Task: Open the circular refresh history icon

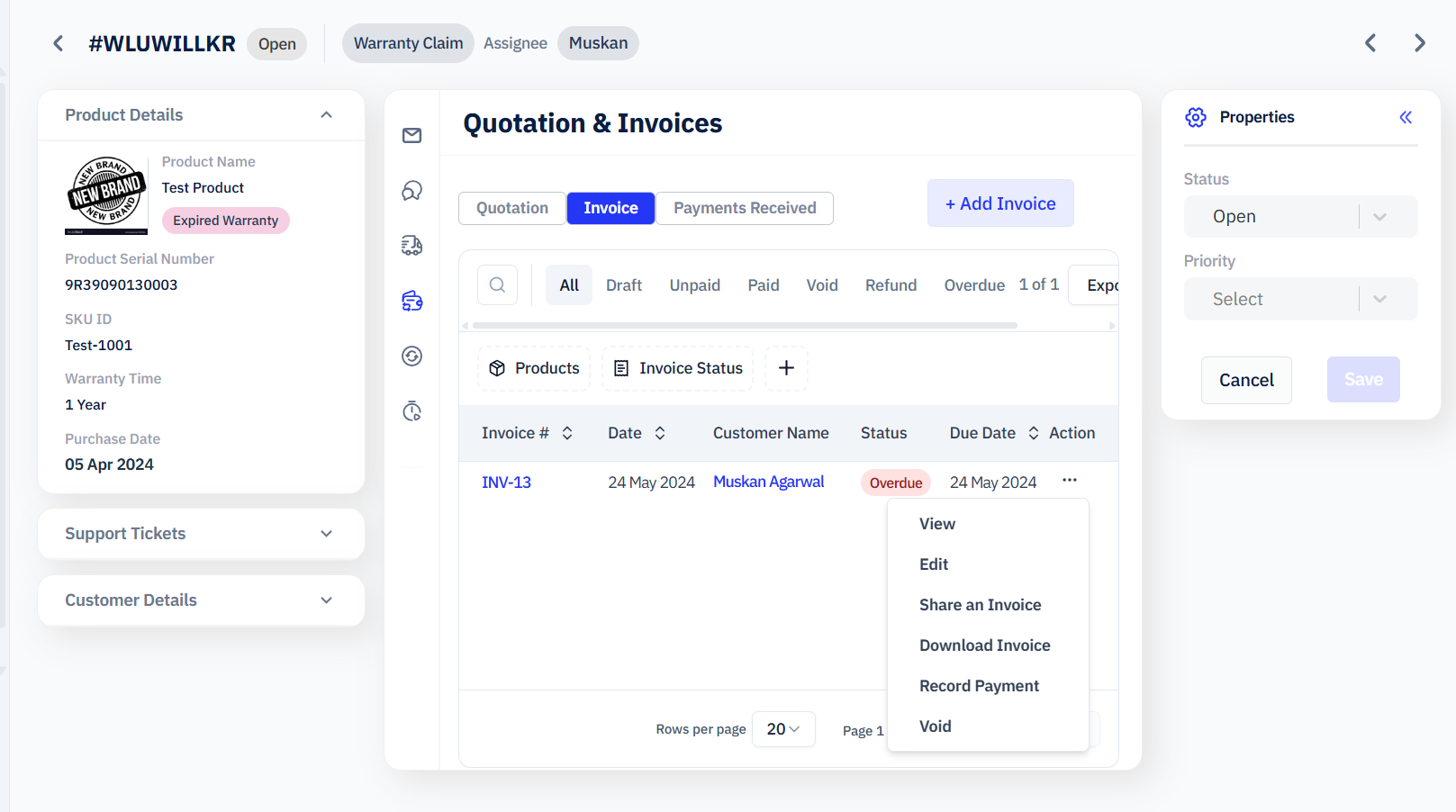Action: [x=411, y=356]
